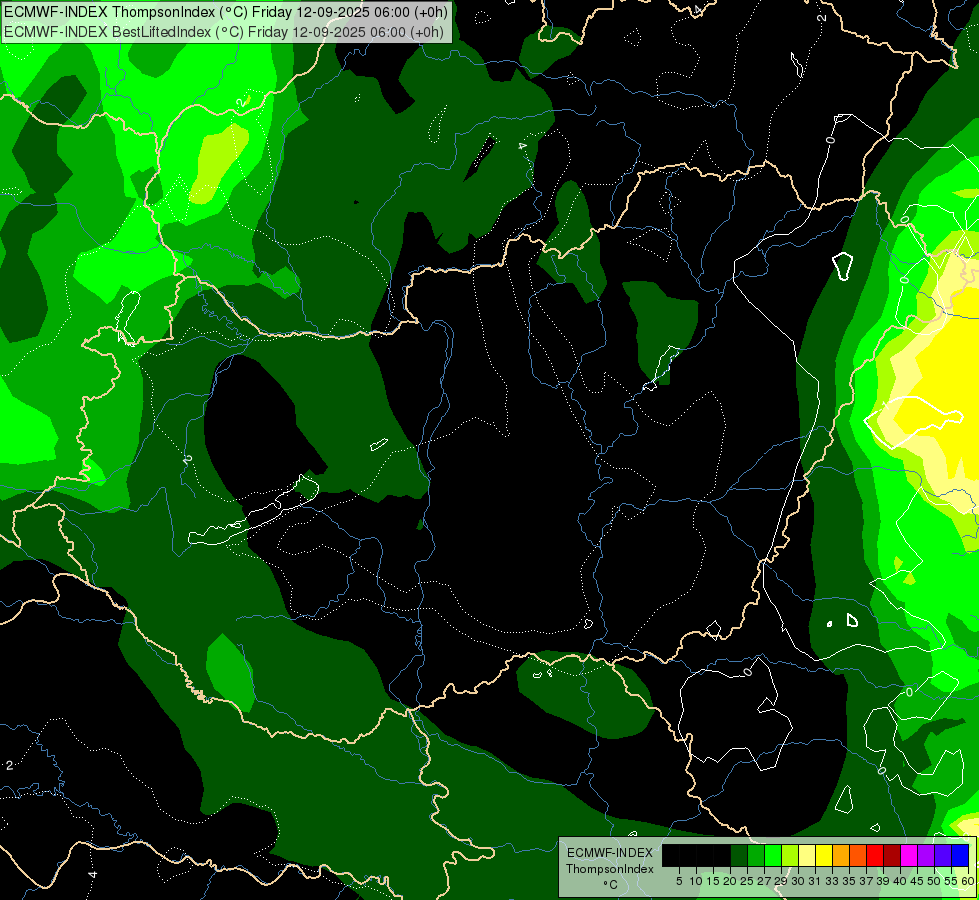979x900 pixels.
Task: Click the indigo 50-55 legend swatch
Action: pyautogui.click(x=943, y=855)
